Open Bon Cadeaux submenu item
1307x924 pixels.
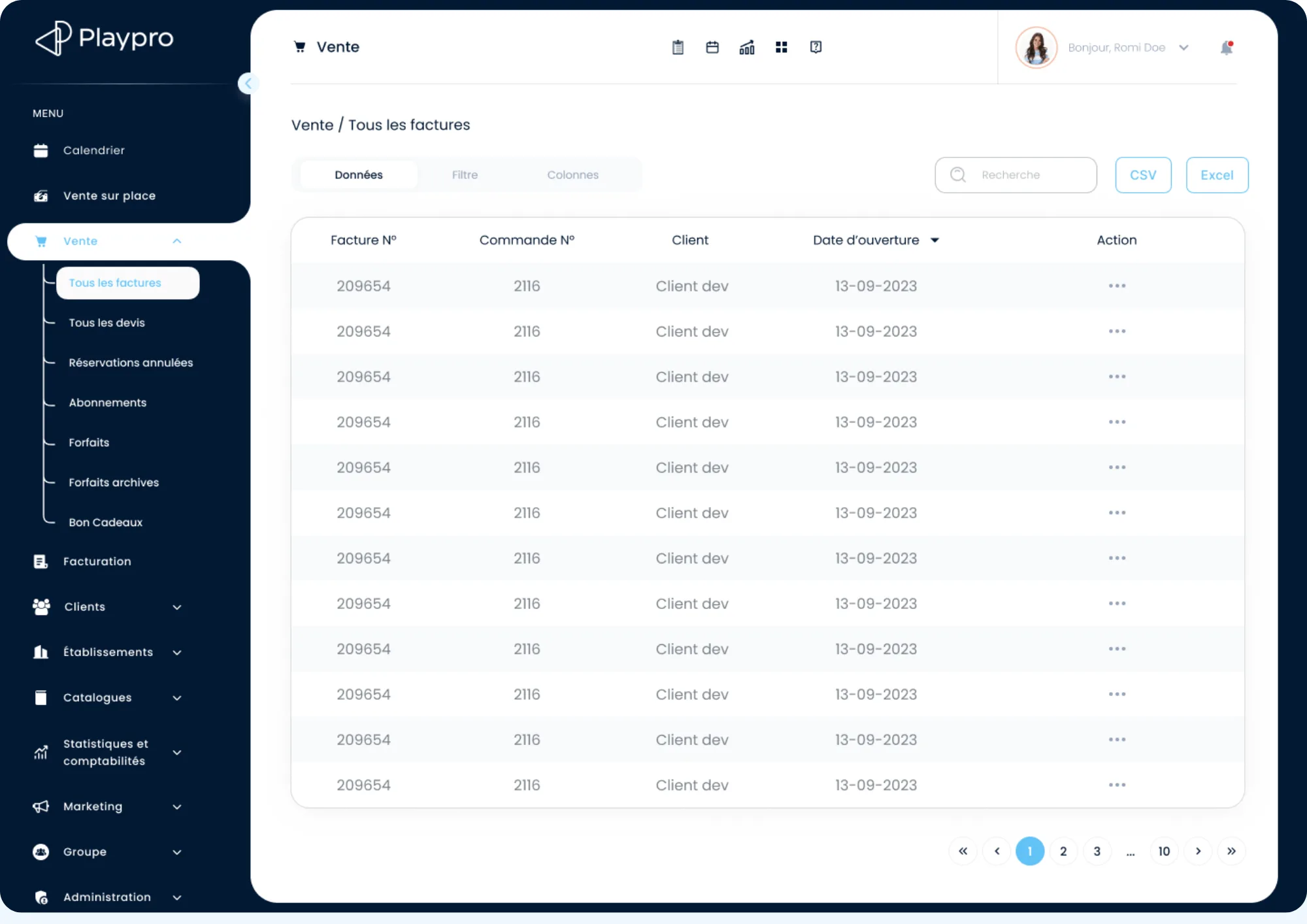(105, 522)
